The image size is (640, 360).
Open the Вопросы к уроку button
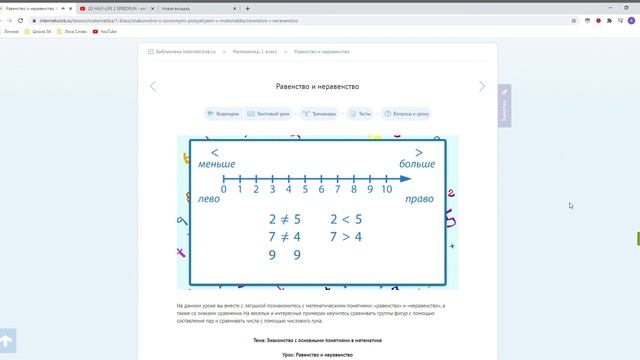click(407, 114)
